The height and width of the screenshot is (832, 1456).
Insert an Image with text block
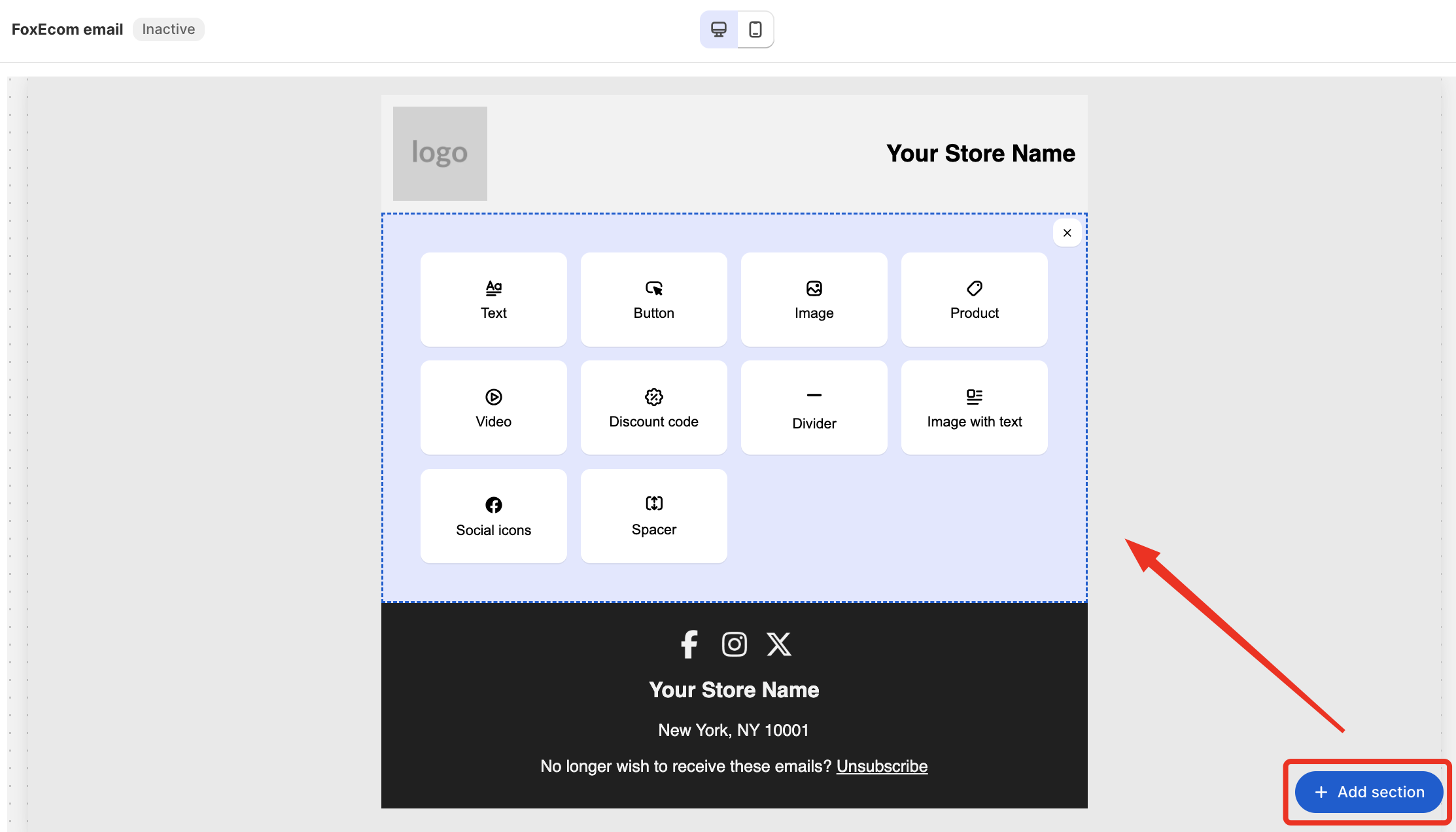(x=974, y=407)
